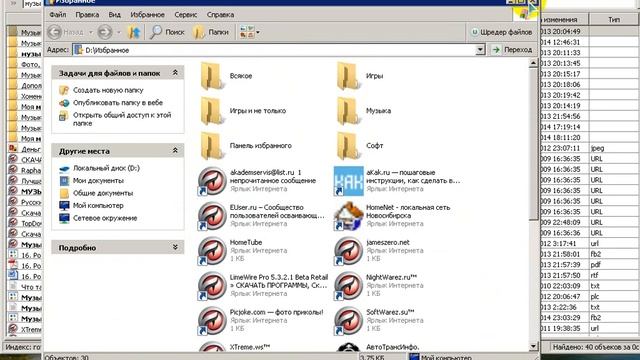
Task: Select the jameszero.net shortcut icon
Action: 348,251
